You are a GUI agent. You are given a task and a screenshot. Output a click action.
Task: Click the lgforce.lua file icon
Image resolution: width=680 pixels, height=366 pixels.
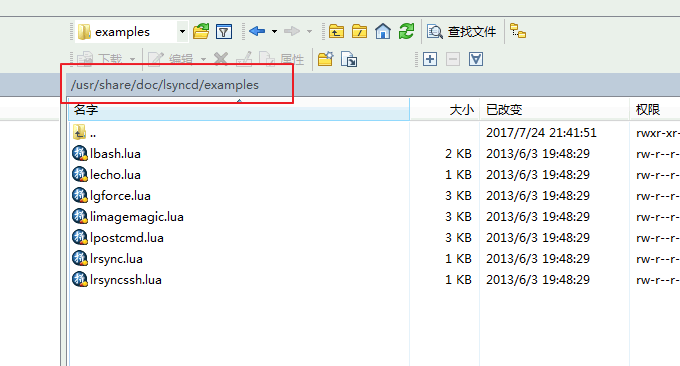pyautogui.click(x=80, y=195)
